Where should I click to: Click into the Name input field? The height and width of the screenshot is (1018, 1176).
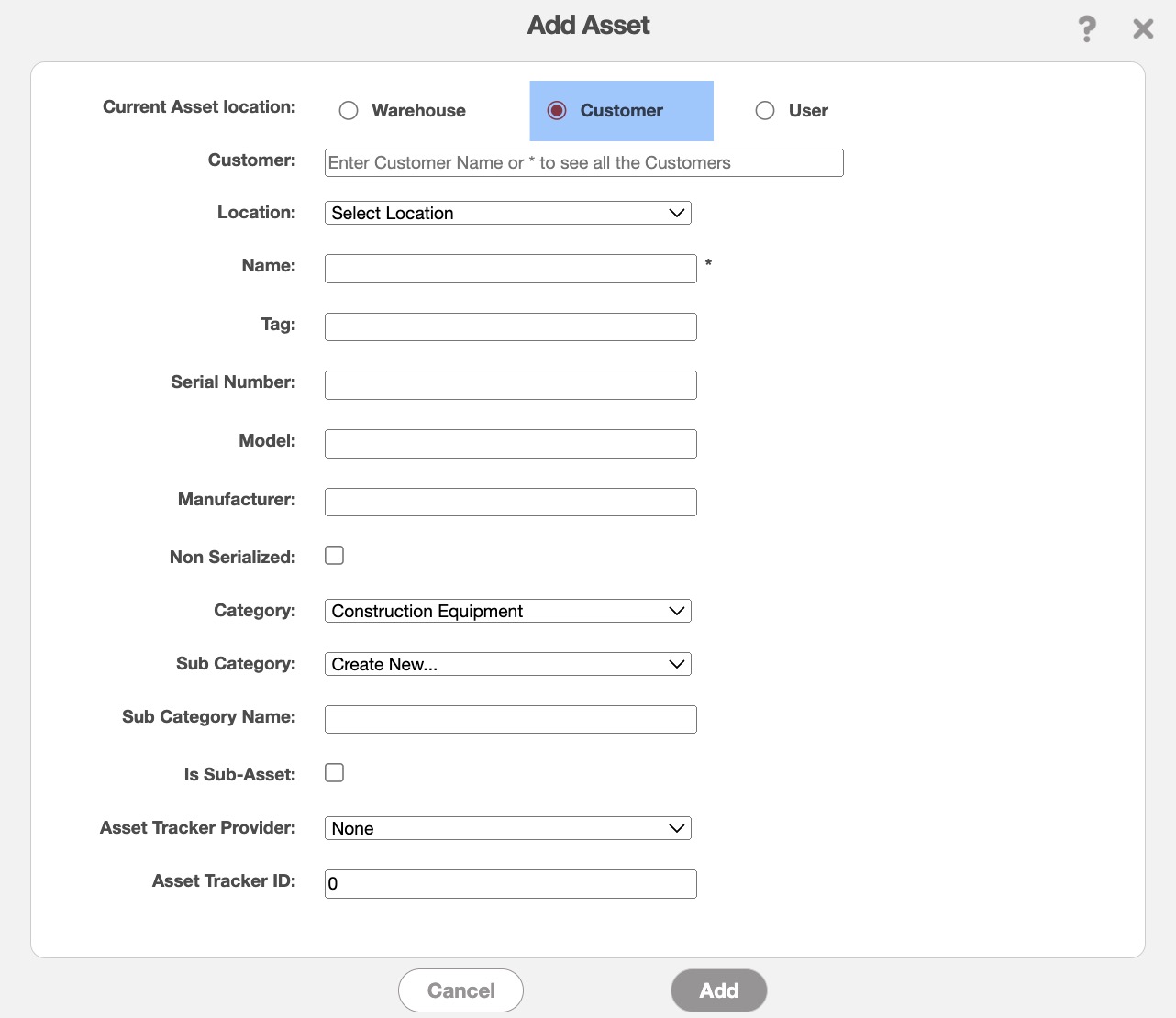click(510, 269)
